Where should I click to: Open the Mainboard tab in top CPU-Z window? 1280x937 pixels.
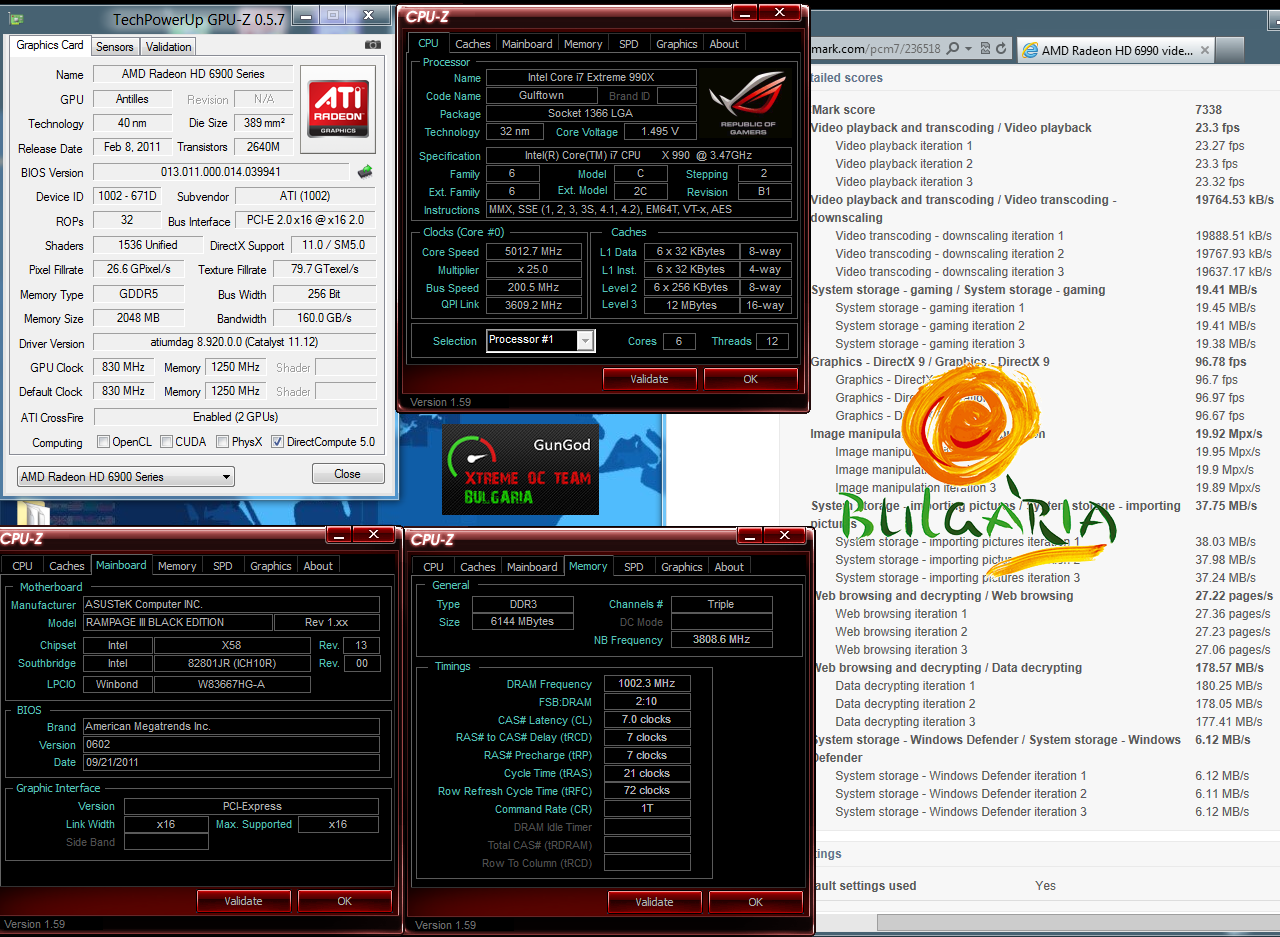tap(527, 44)
